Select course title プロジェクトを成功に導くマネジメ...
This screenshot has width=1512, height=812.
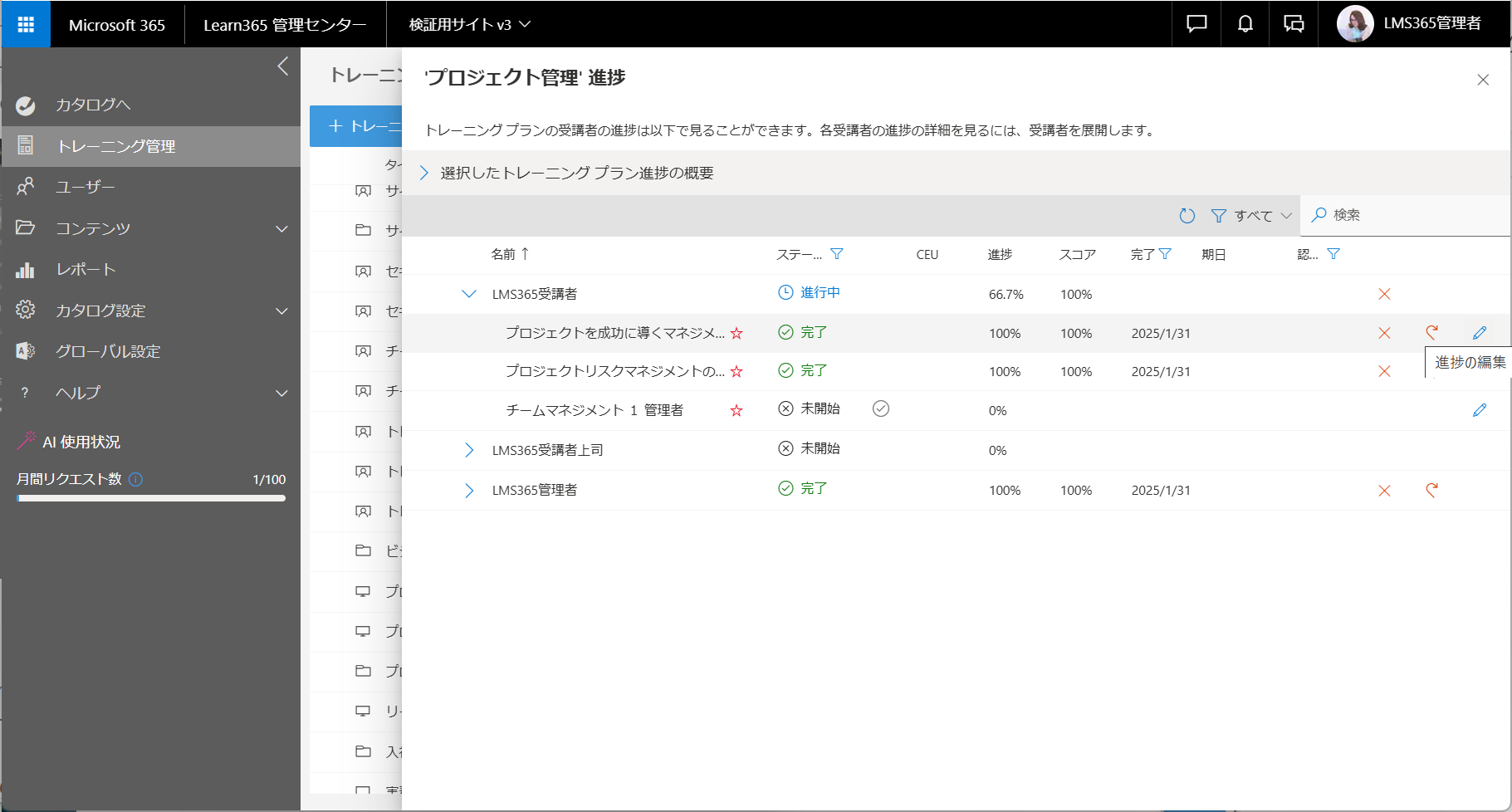(x=615, y=333)
